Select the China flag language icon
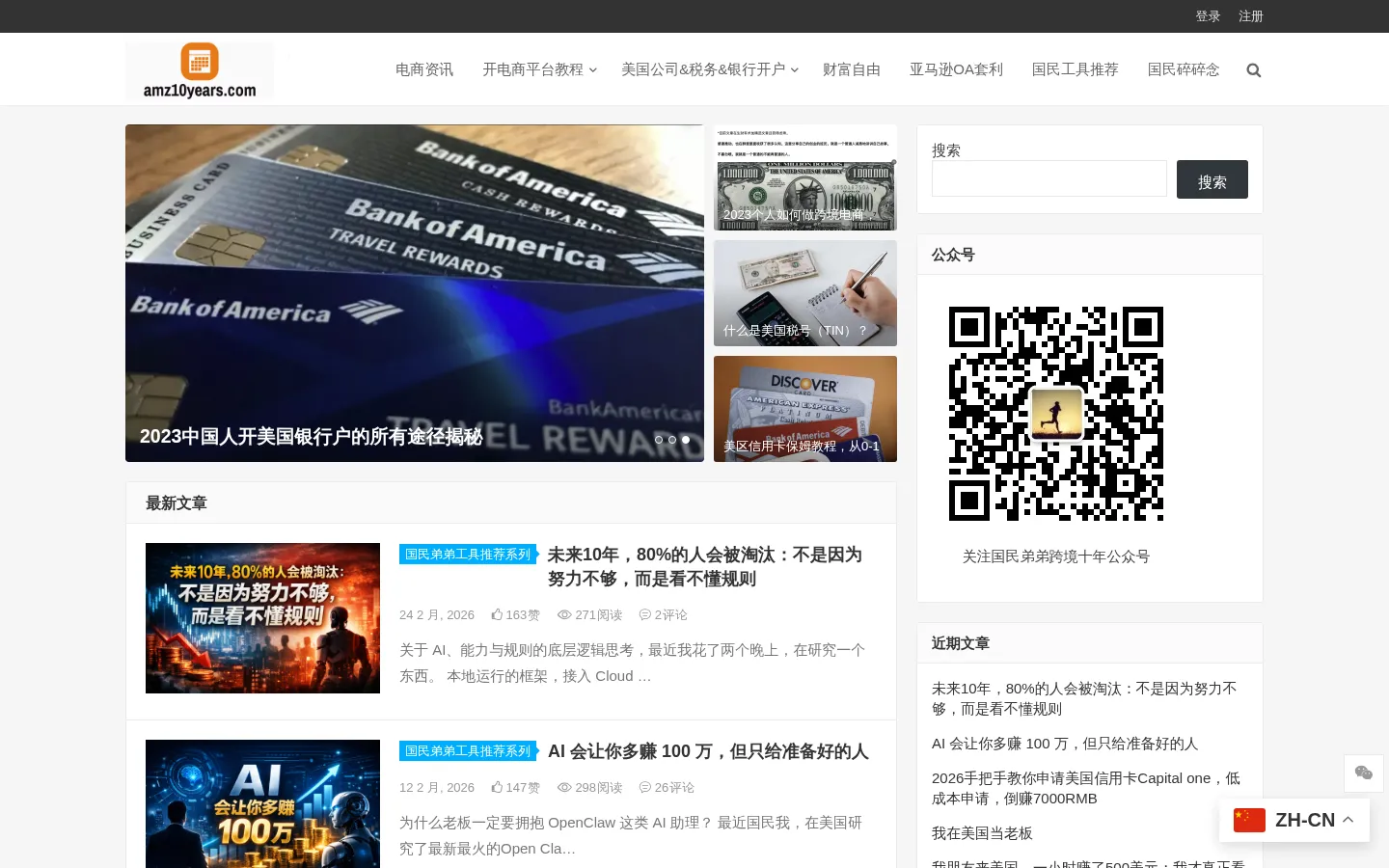Screen dimensions: 1389x868 pos(1249,820)
